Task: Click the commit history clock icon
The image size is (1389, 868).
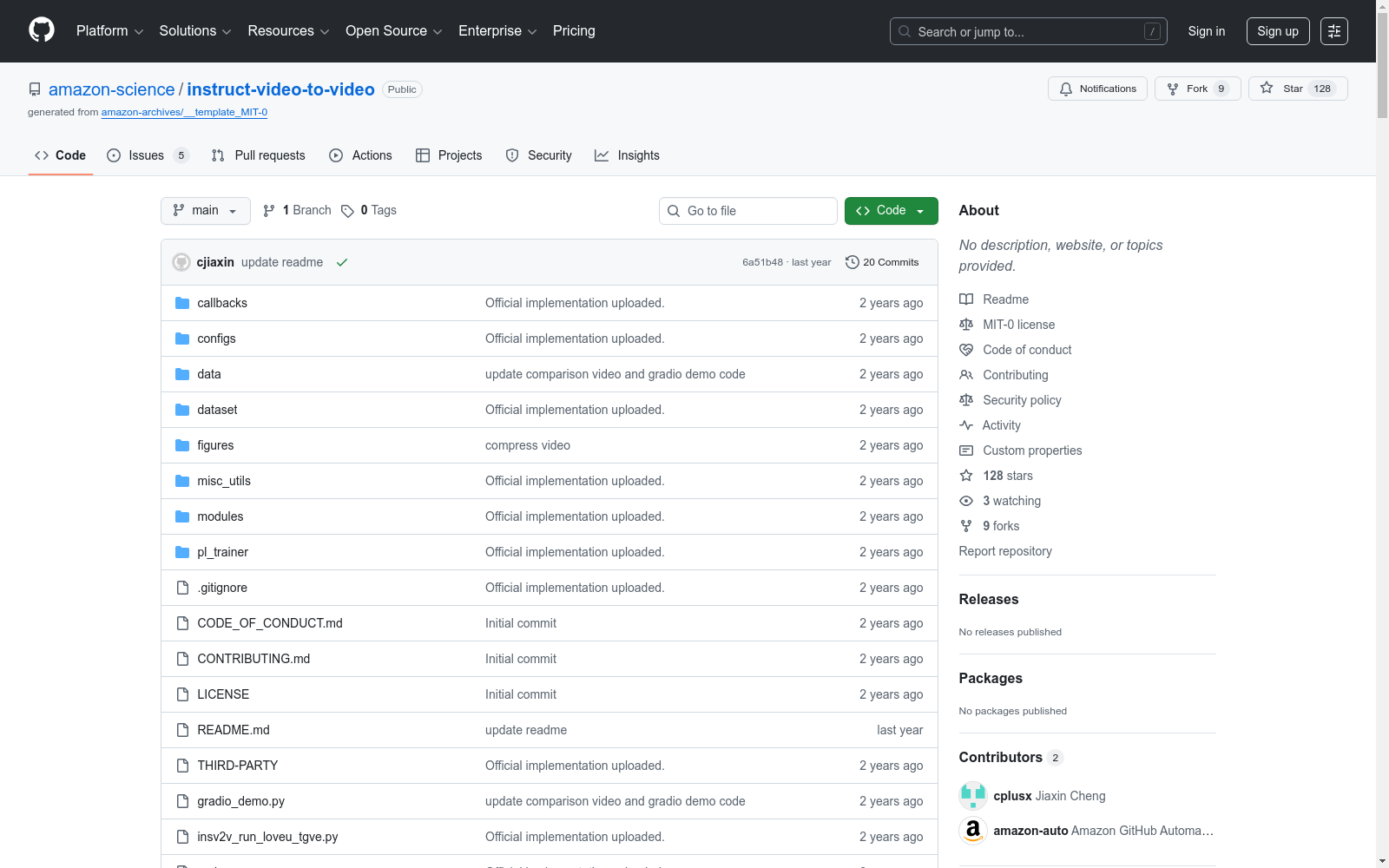Action: (852, 262)
